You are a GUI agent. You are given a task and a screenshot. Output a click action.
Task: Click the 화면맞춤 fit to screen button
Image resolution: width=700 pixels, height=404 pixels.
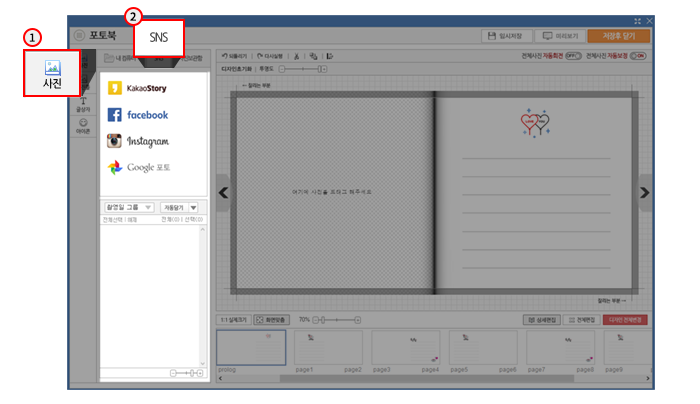coord(271,320)
